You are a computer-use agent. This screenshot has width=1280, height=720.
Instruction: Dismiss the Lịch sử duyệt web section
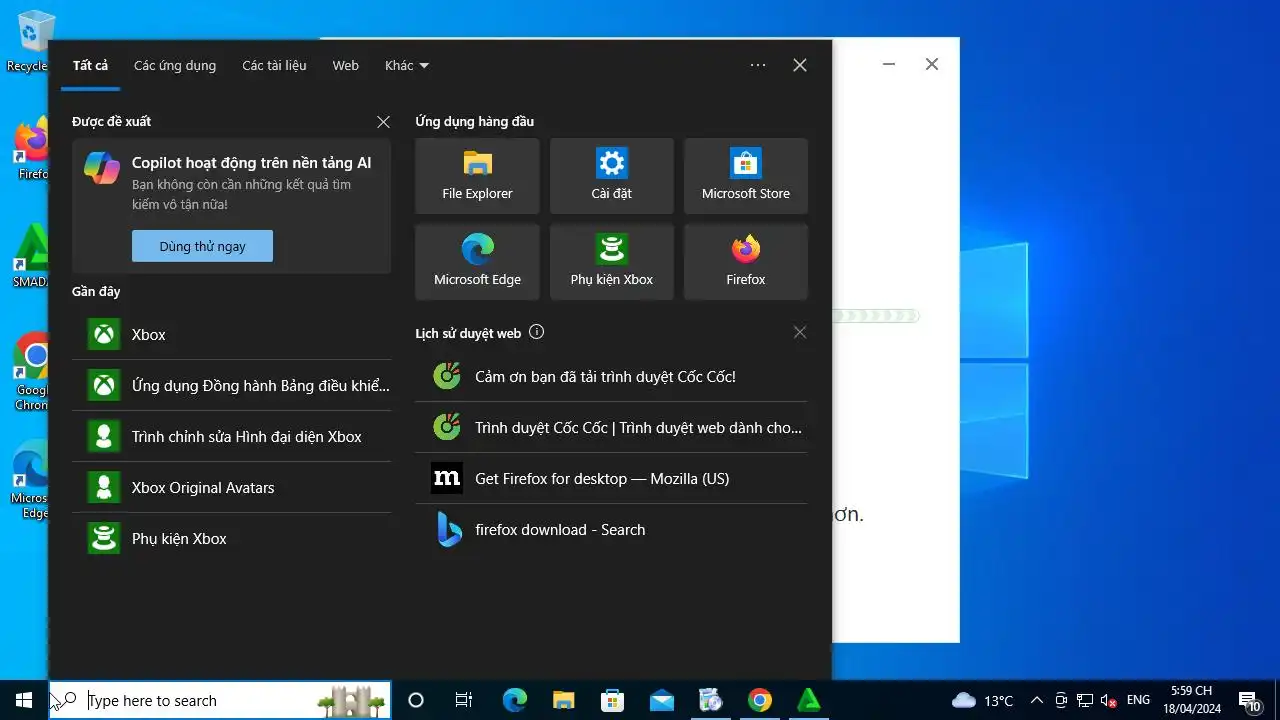(x=799, y=332)
